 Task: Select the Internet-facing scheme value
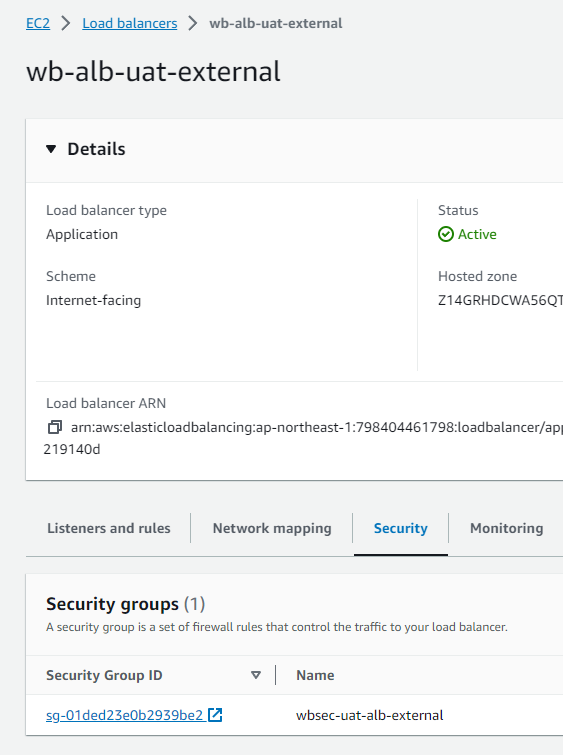tap(93, 300)
